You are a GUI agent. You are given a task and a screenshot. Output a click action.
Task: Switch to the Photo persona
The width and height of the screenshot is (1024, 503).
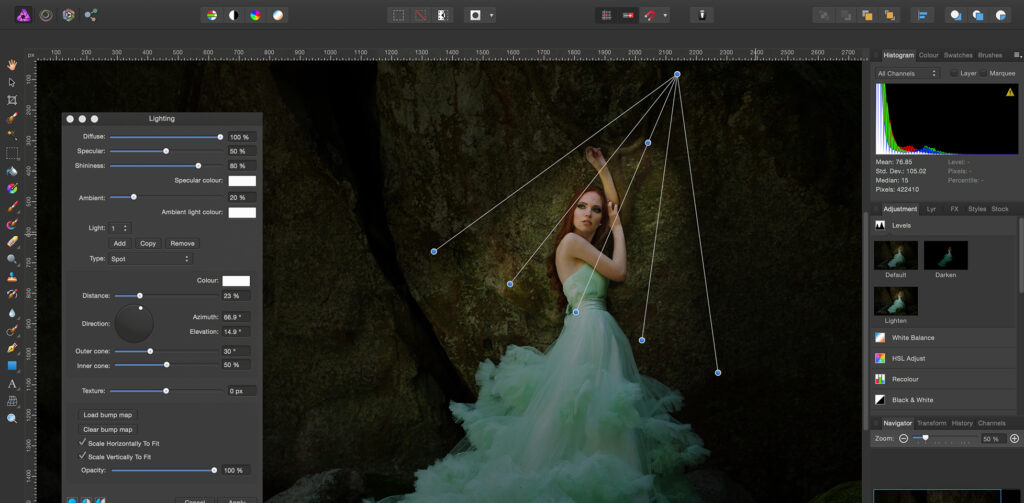[24, 15]
